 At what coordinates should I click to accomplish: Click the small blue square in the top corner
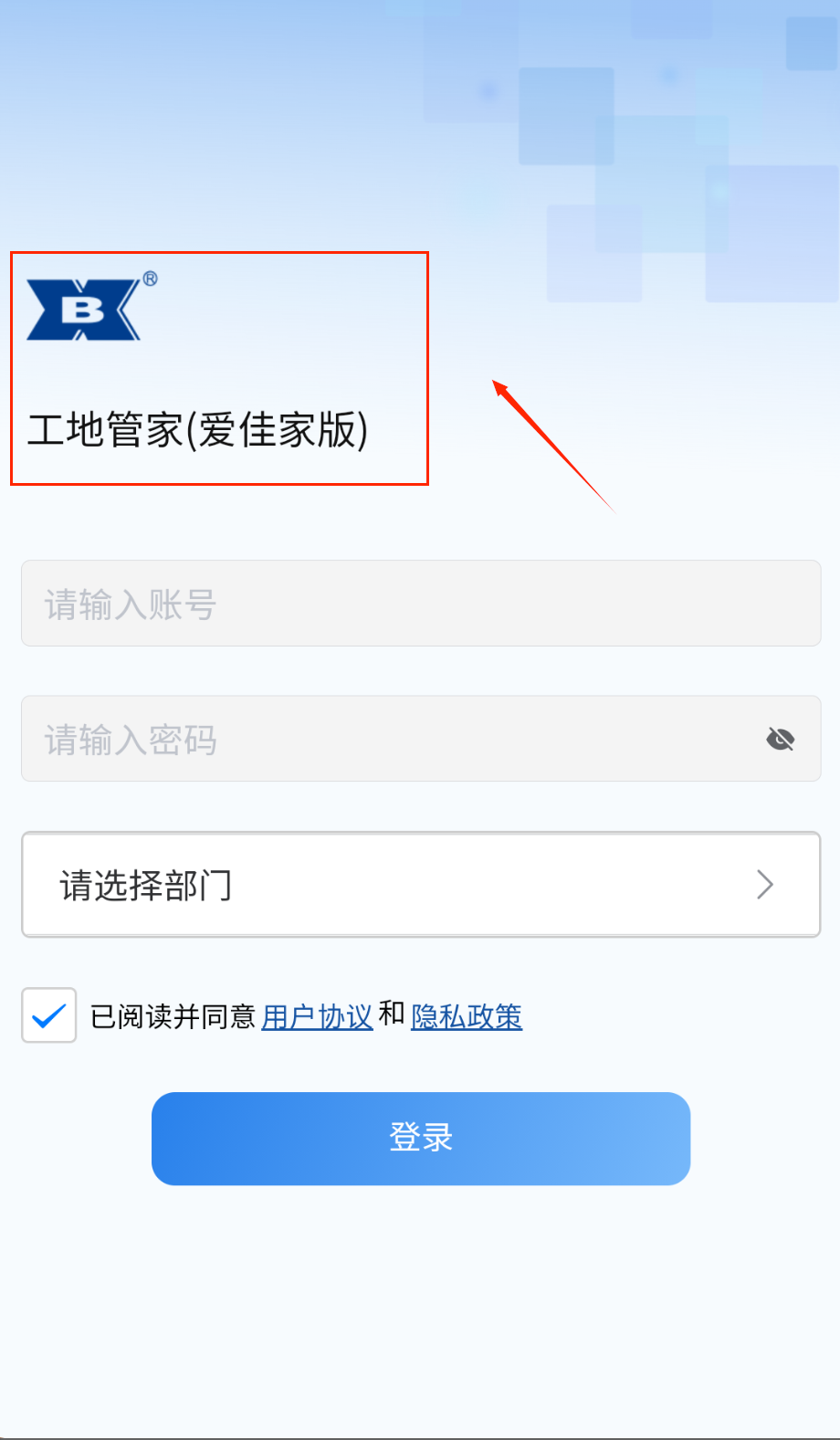coord(812,44)
